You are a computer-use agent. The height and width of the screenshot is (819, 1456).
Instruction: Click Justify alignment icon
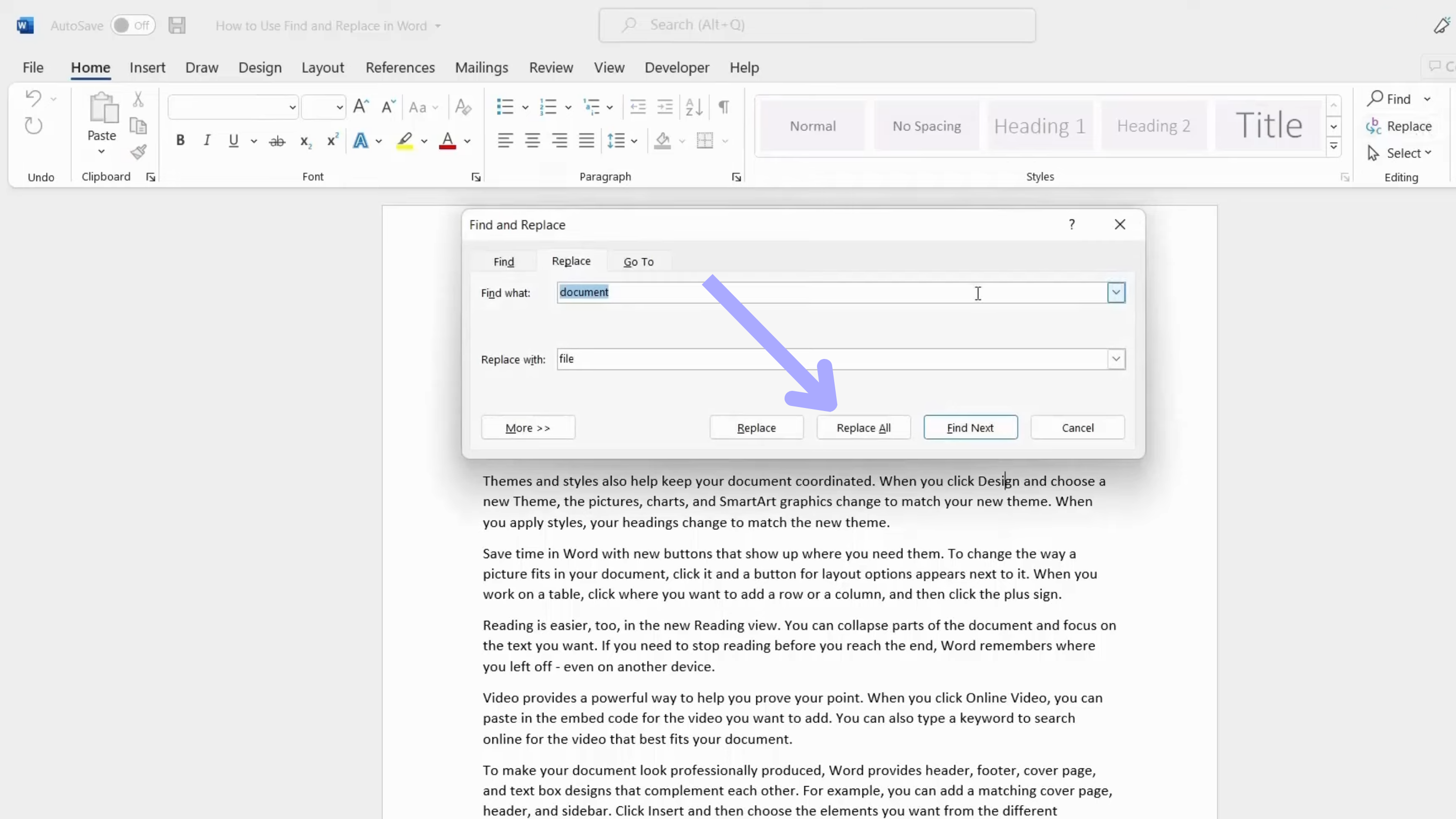[586, 140]
